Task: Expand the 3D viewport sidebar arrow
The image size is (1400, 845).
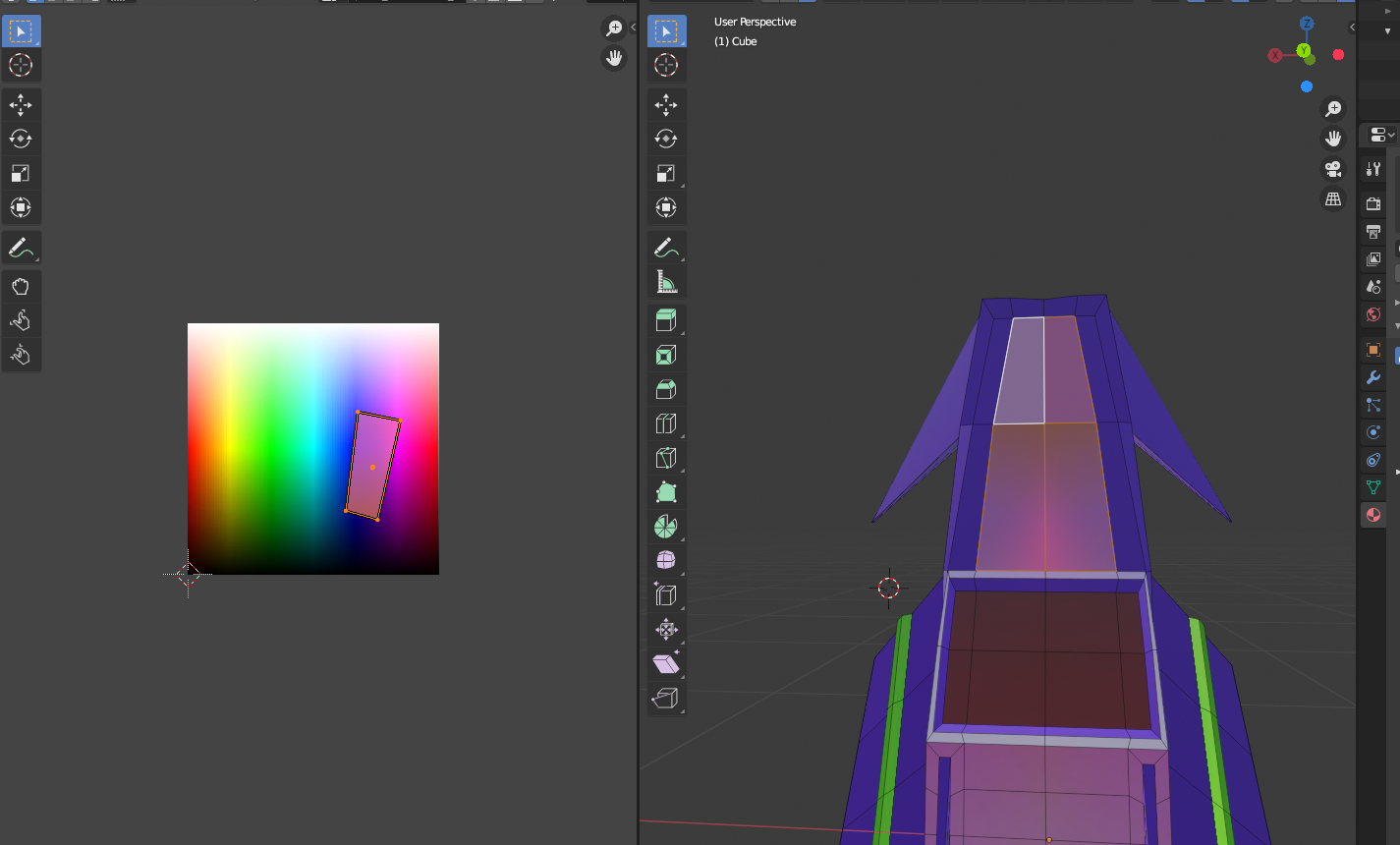Action: [1352, 28]
